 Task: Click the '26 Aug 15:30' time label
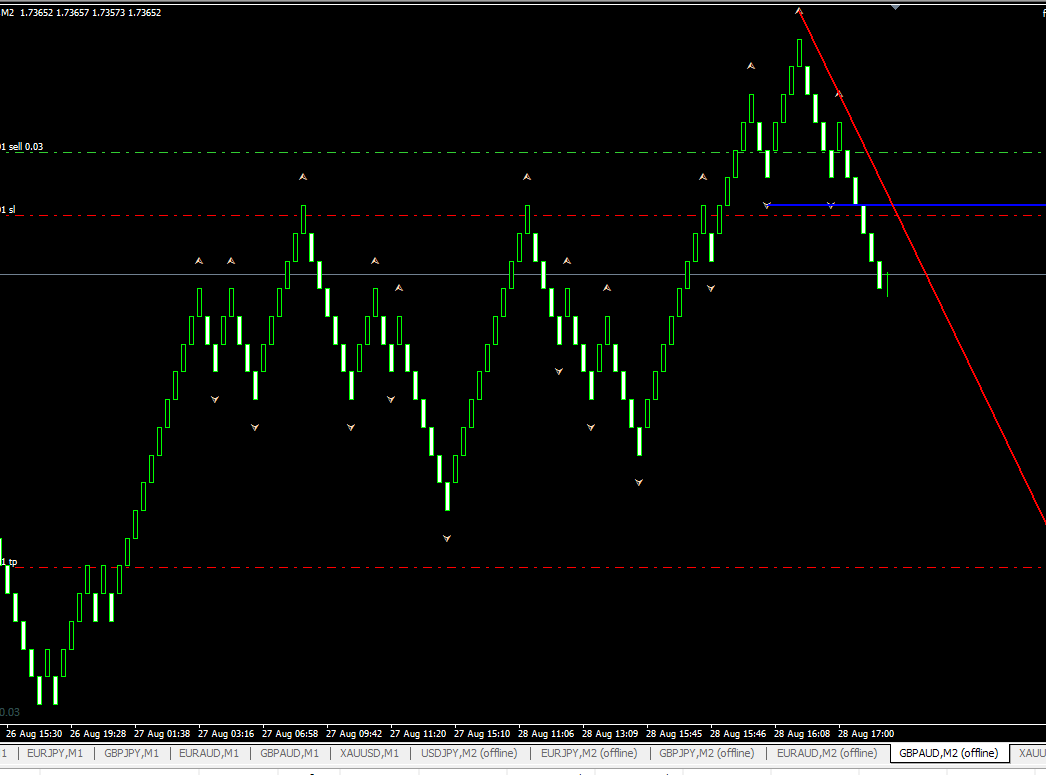[x=34, y=734]
